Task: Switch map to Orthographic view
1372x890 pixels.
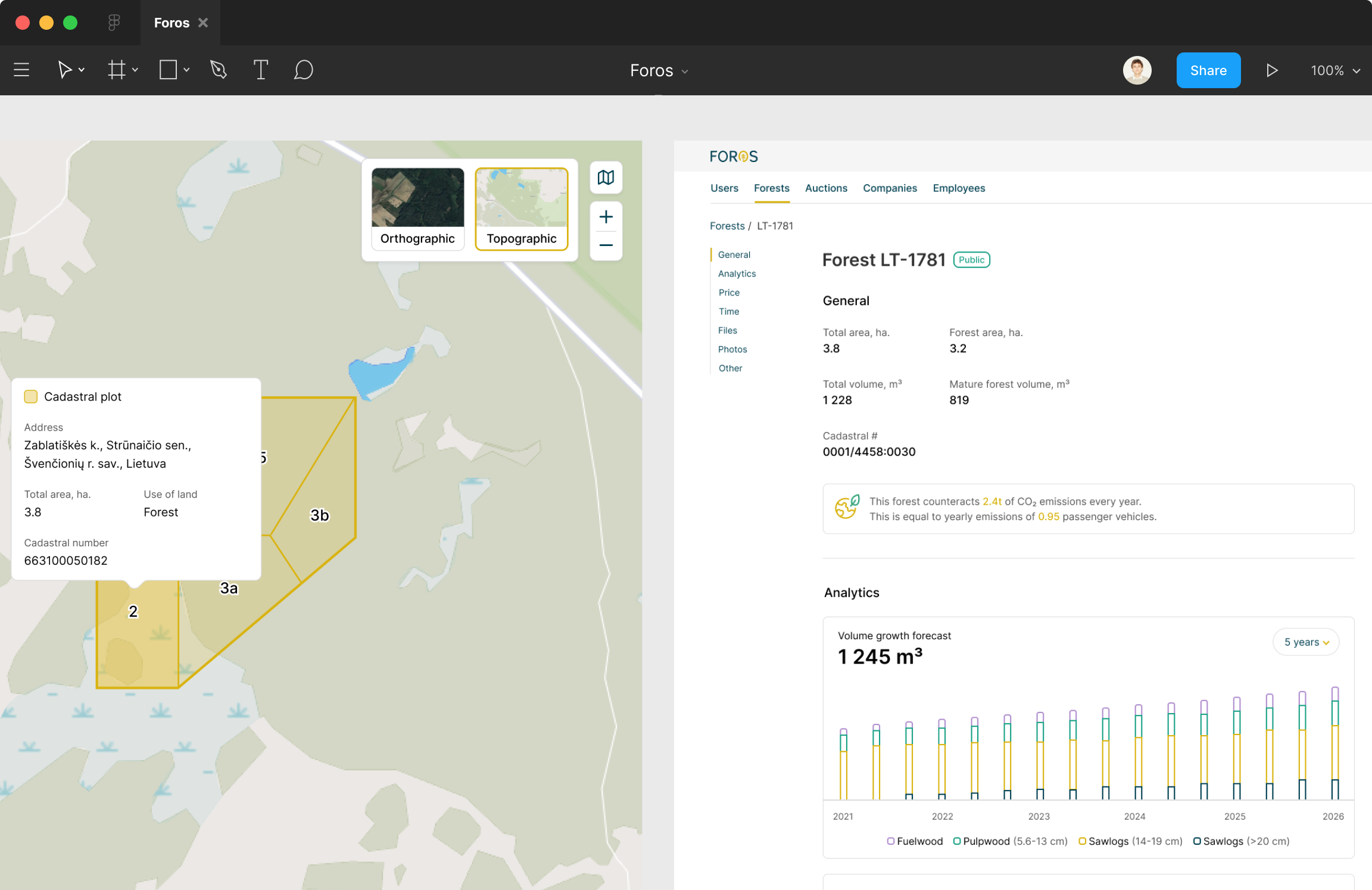Action: (417, 208)
